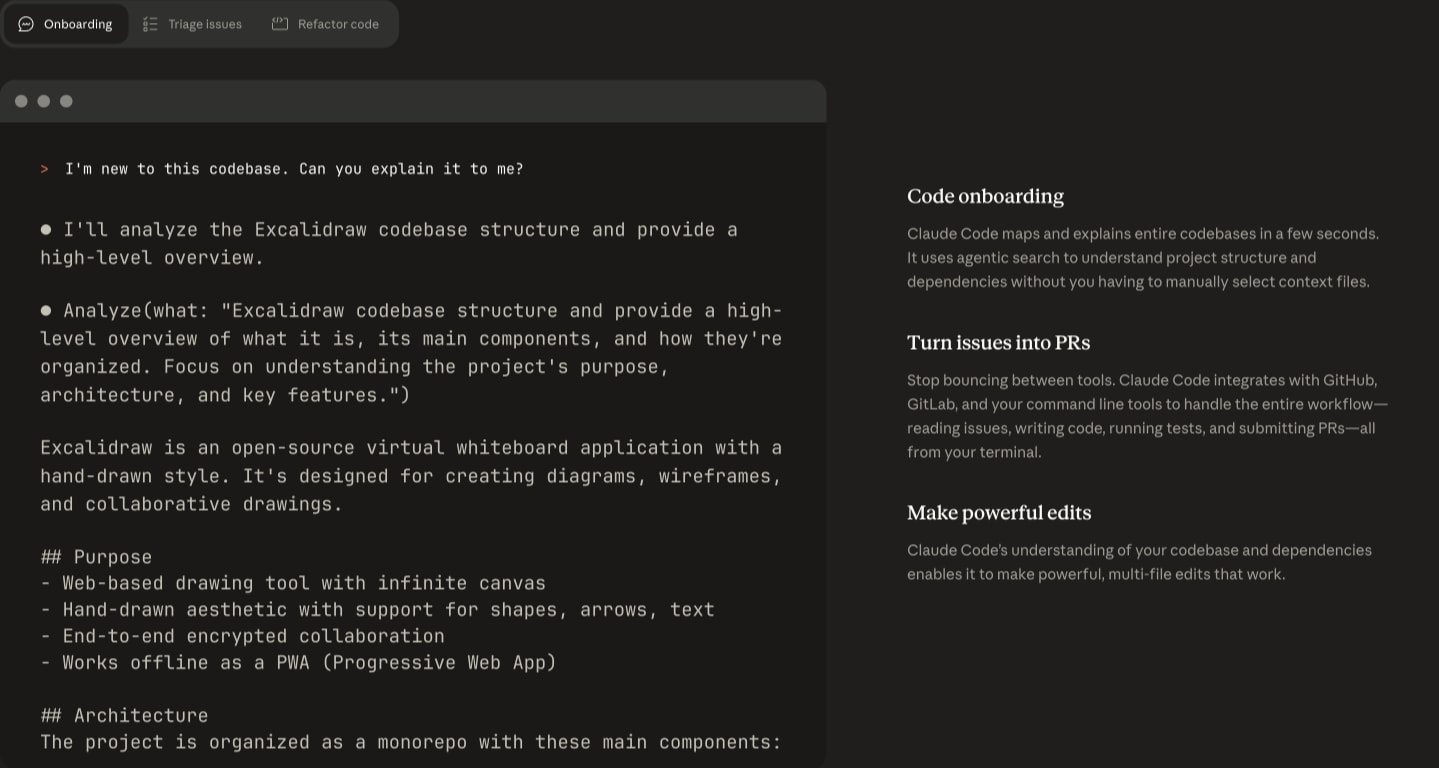Click "I'm new to this codebase" prompt text
1439x768 pixels.
pos(294,169)
